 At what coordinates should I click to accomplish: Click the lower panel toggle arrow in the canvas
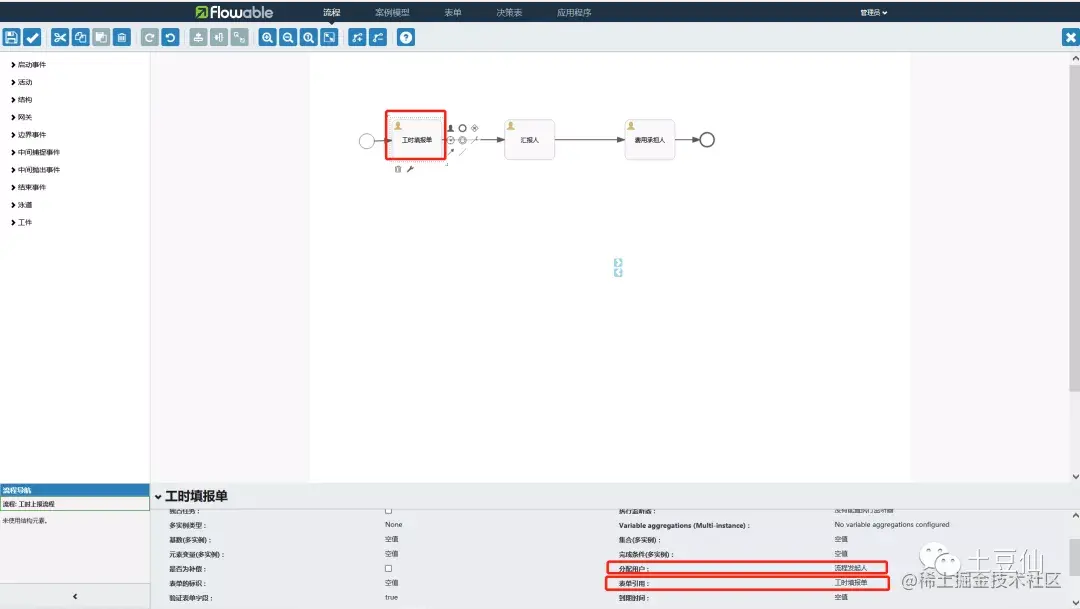[x=618, y=273]
